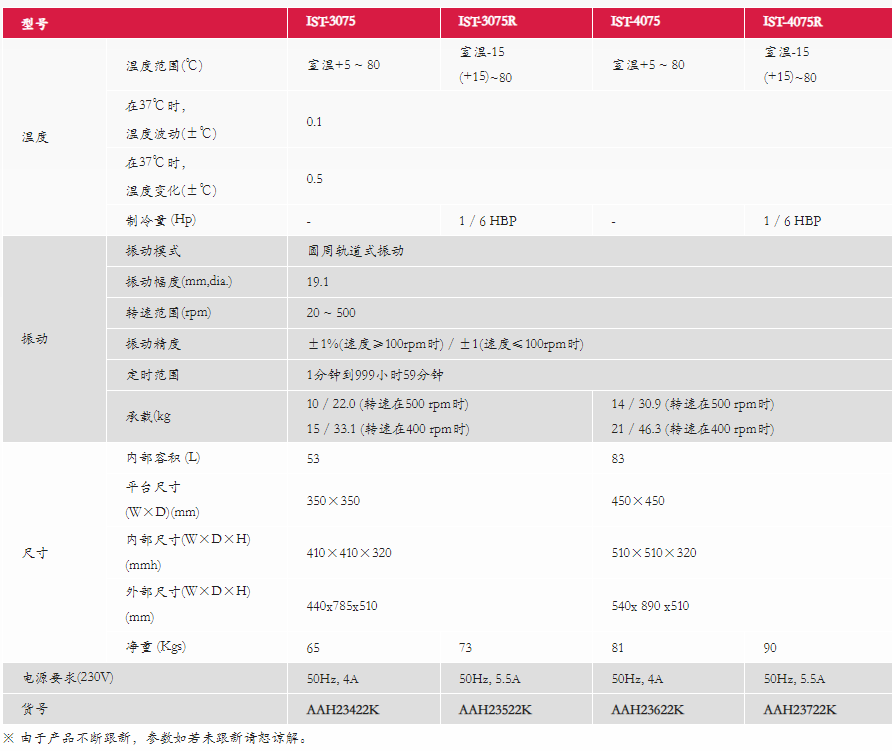
Task: Select catalog number AAH23422K
Action: point(343,710)
